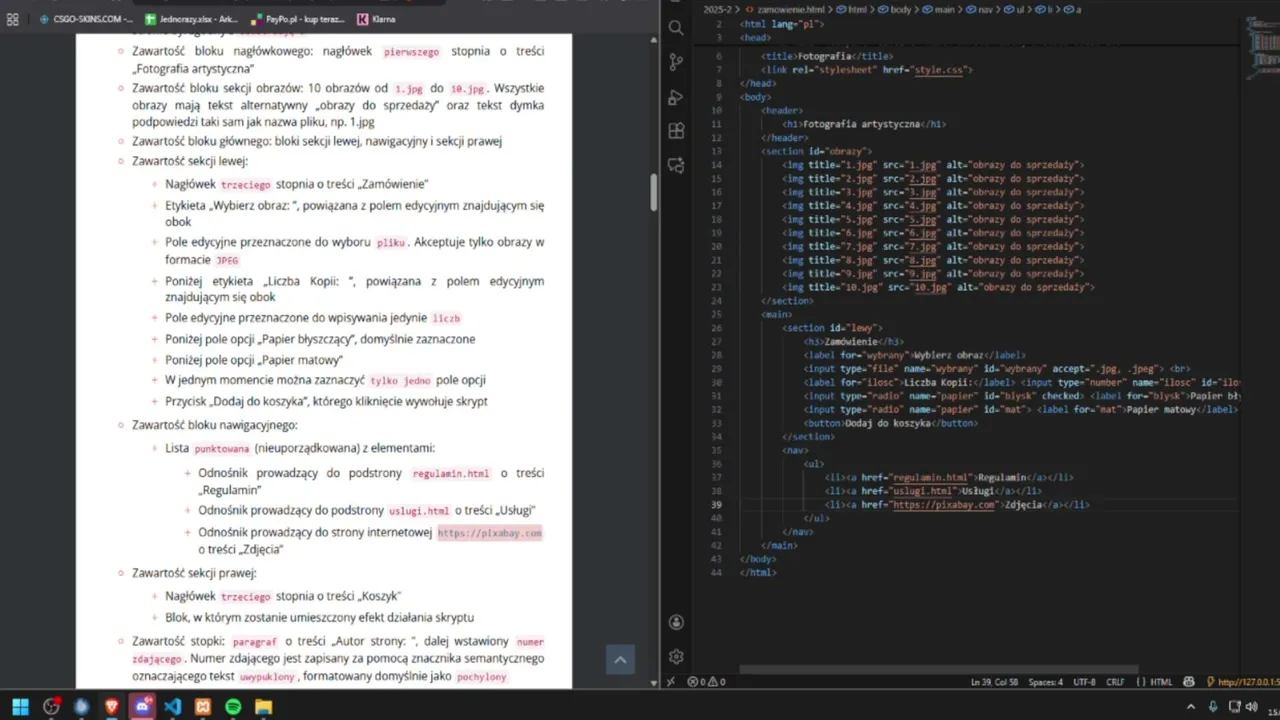Place cursor on the Dodaj do koszyka button line
Image resolution: width=1280 pixels, height=720 pixels.
tap(890, 423)
